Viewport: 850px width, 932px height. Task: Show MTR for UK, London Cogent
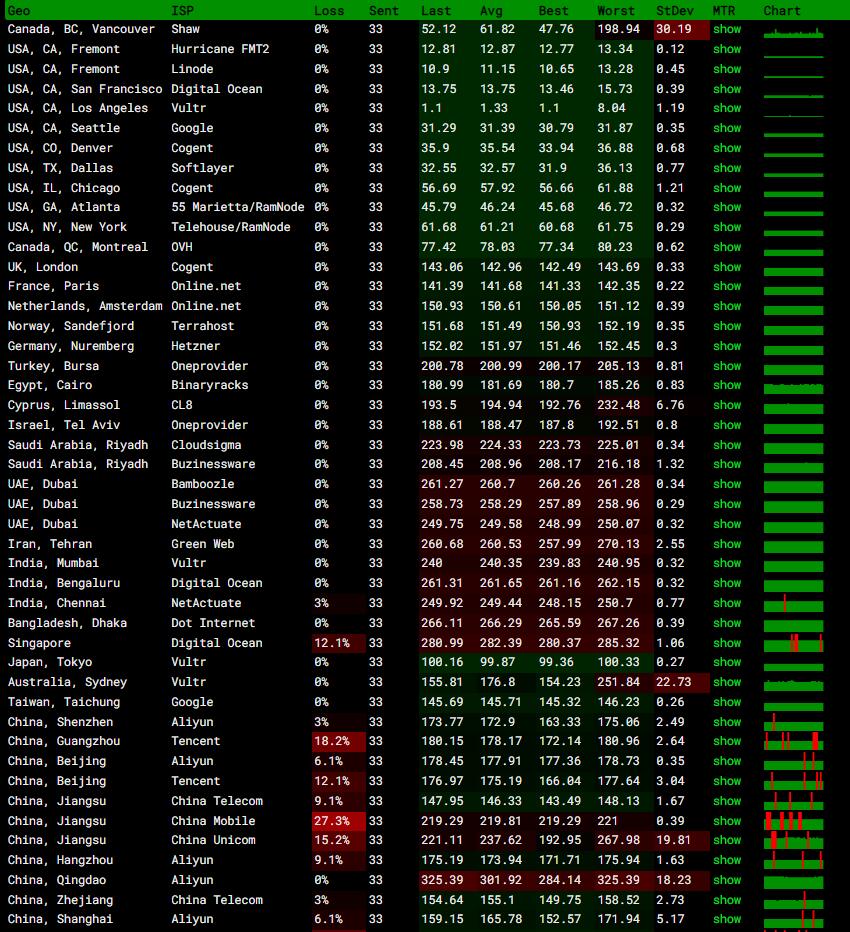tap(727, 267)
